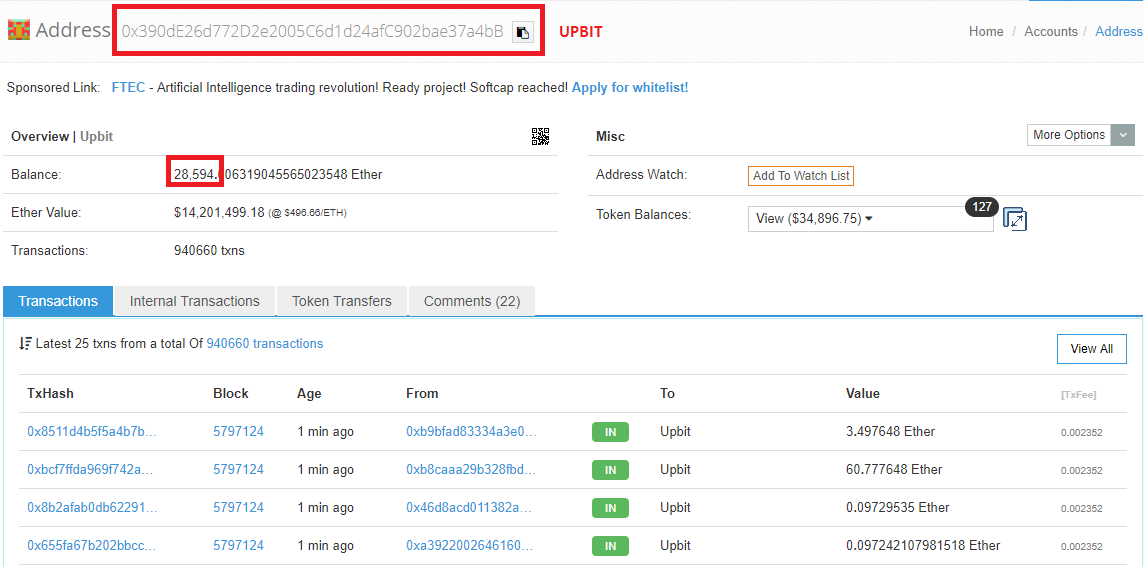Go to Home in the breadcrumb
This screenshot has width=1144, height=567.
click(986, 31)
